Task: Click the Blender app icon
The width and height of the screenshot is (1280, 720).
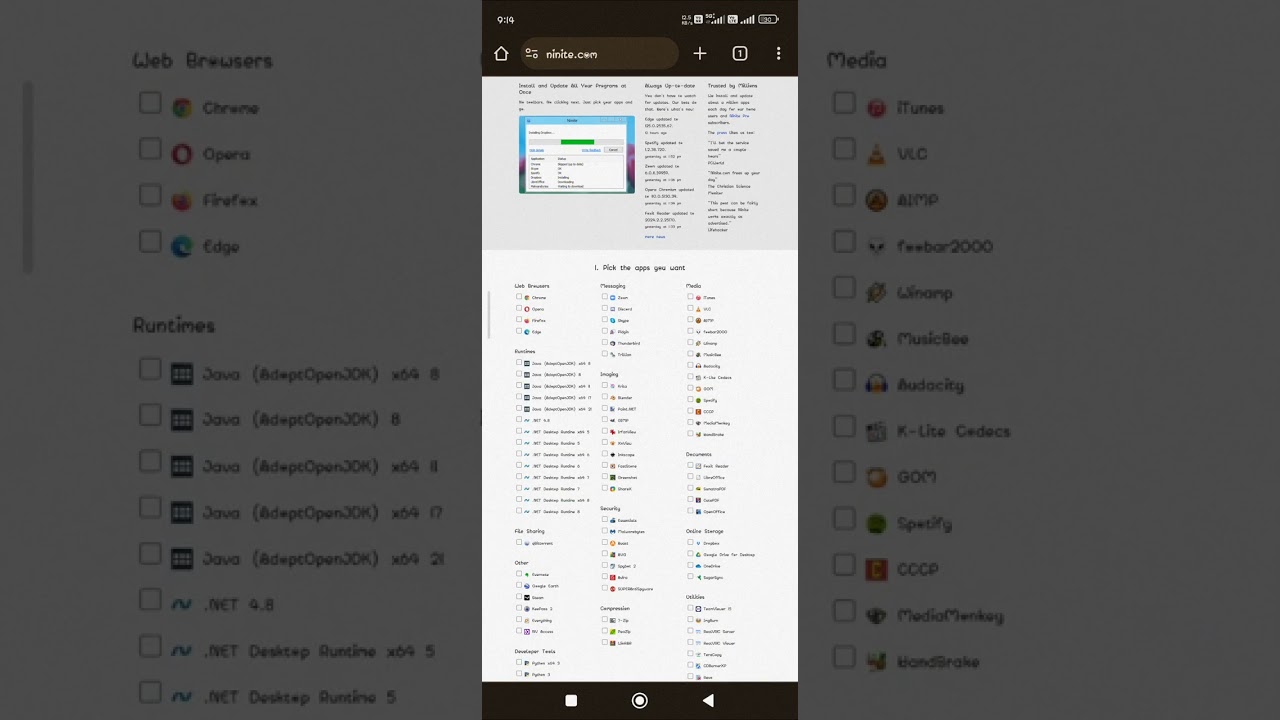Action: [613, 398]
